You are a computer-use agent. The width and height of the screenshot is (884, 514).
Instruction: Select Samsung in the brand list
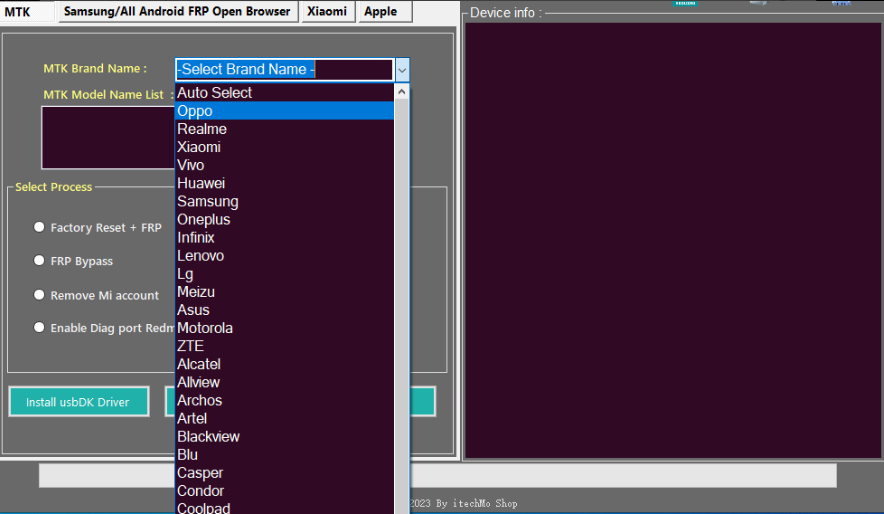coord(285,201)
